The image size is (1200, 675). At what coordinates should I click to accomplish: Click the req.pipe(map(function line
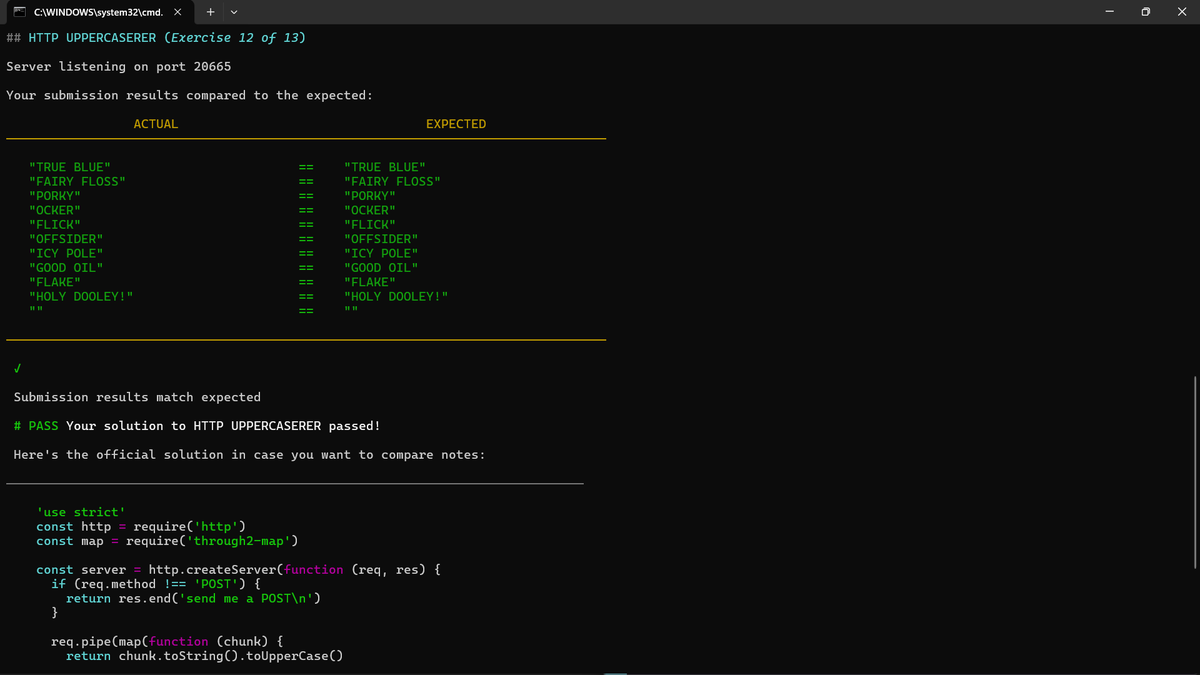click(167, 641)
